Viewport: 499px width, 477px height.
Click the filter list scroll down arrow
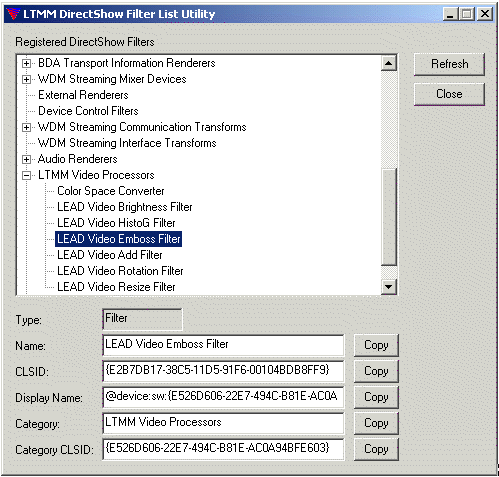click(x=389, y=287)
